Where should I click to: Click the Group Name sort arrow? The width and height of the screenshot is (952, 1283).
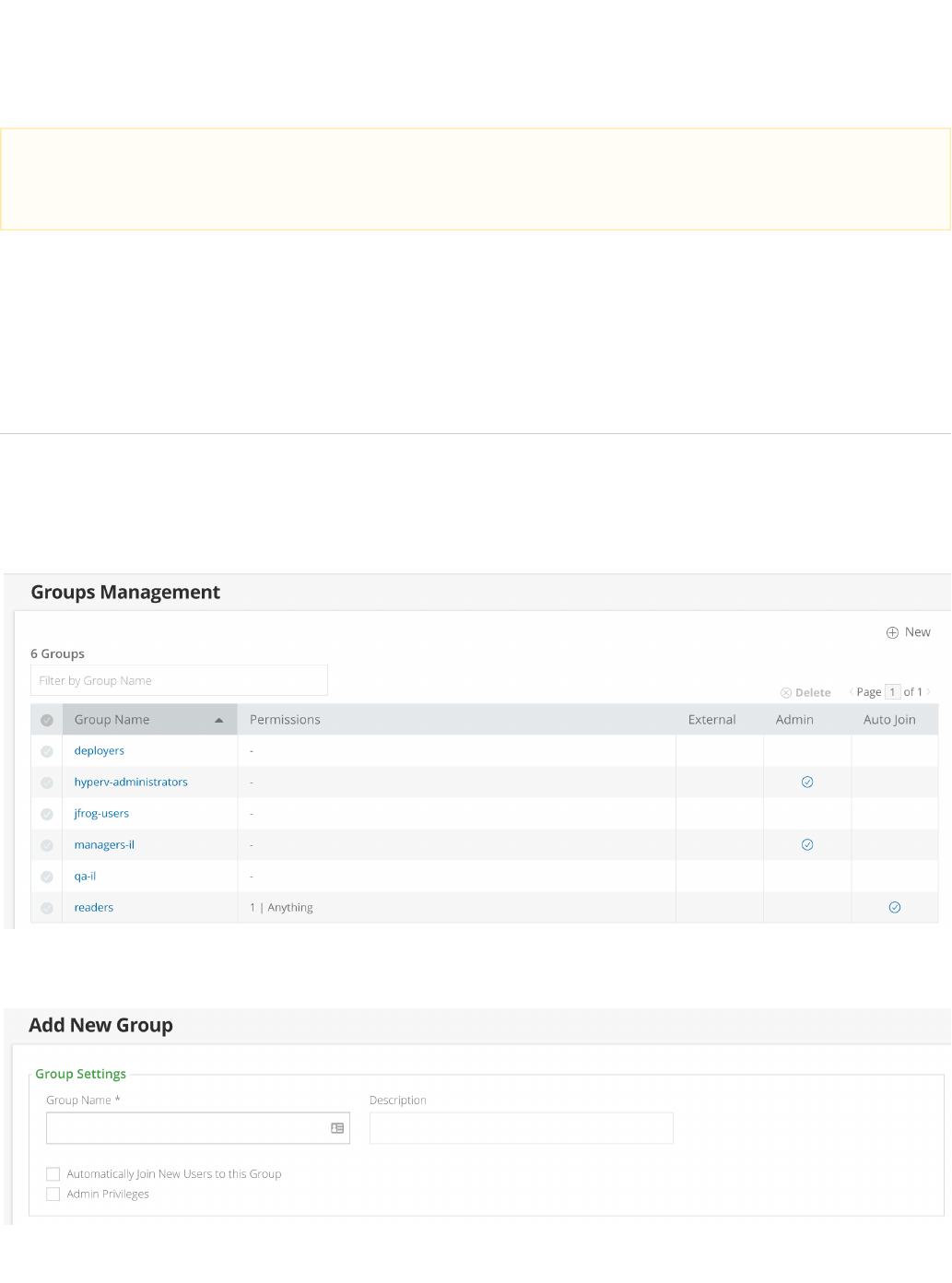(x=219, y=721)
